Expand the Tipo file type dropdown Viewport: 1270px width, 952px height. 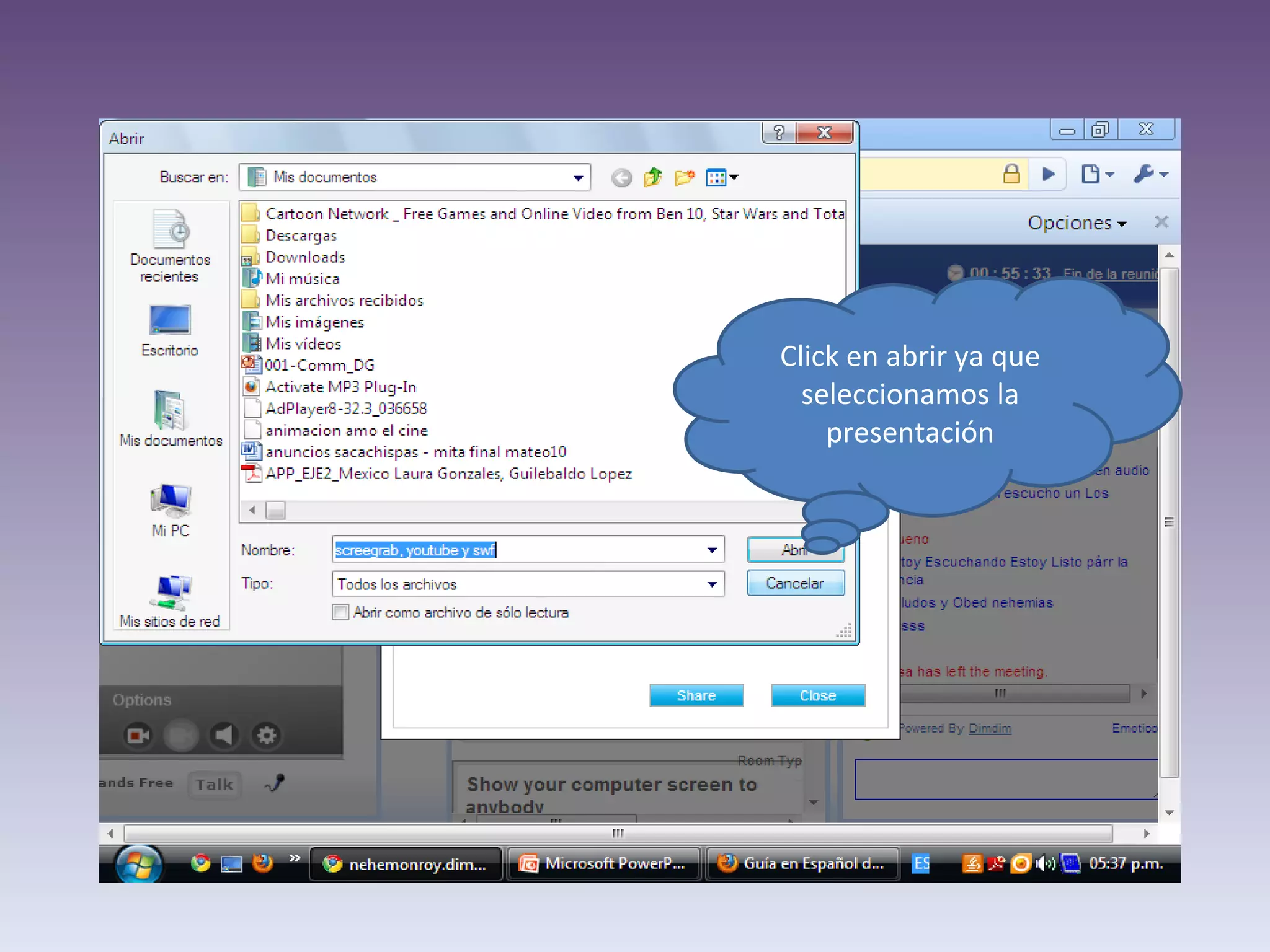[712, 584]
